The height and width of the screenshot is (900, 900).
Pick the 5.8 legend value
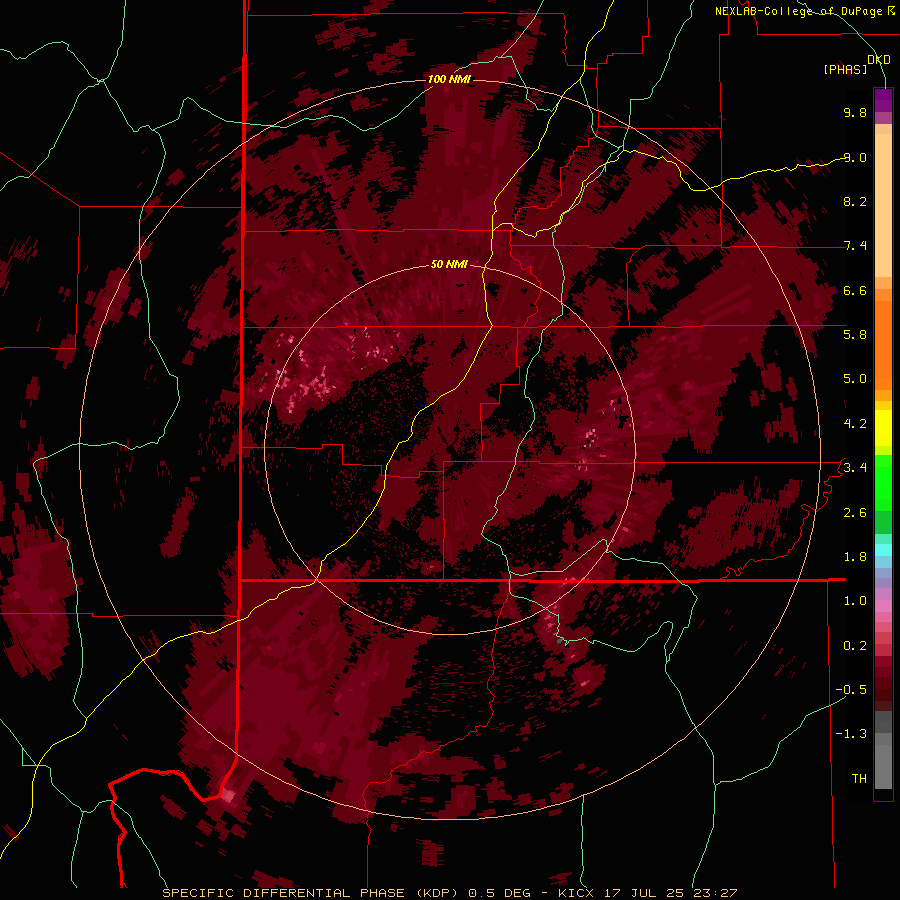click(x=855, y=335)
